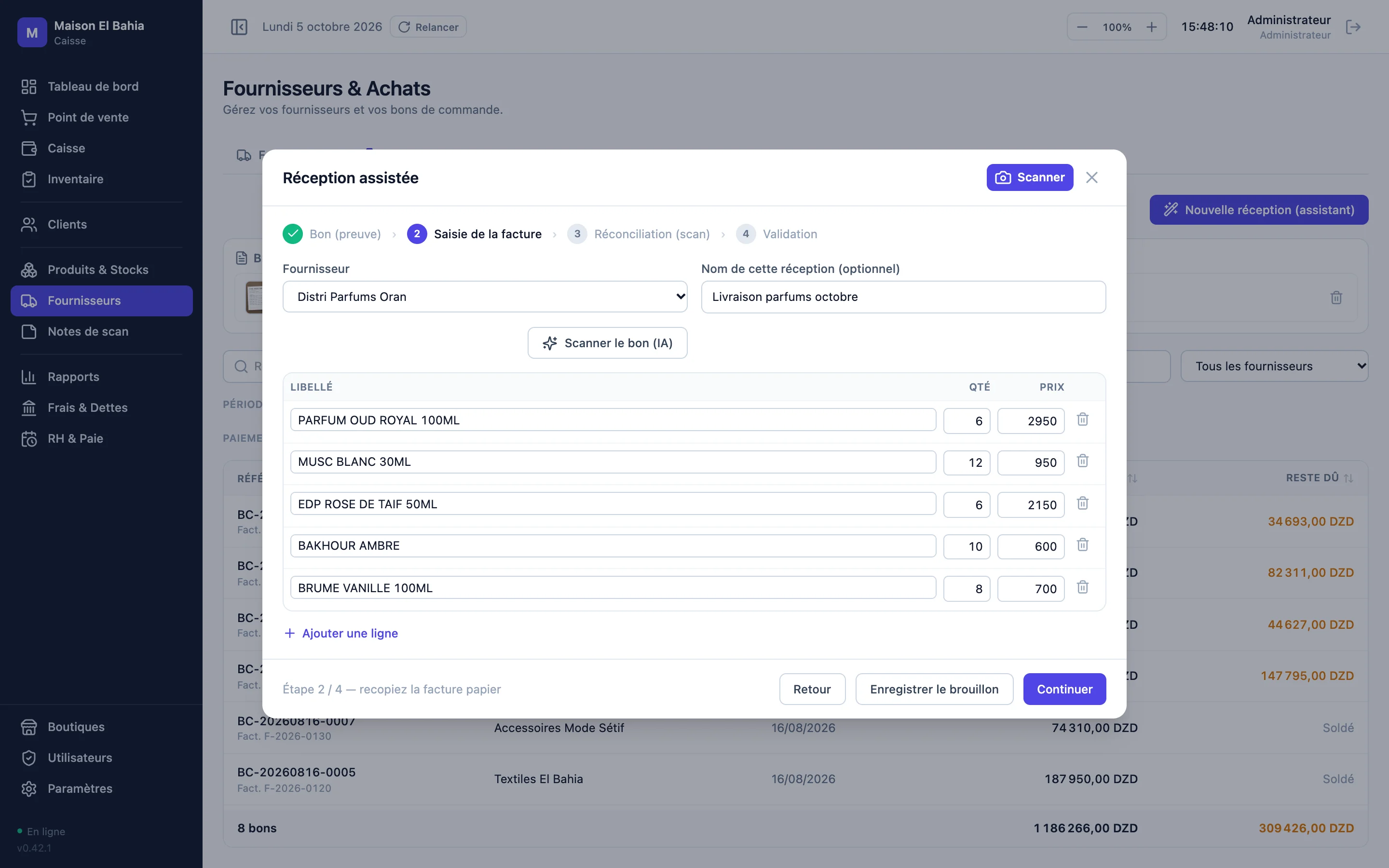This screenshot has height=868, width=1389.
Task: Open RH & Paie in the sidebar
Action: pos(102,439)
